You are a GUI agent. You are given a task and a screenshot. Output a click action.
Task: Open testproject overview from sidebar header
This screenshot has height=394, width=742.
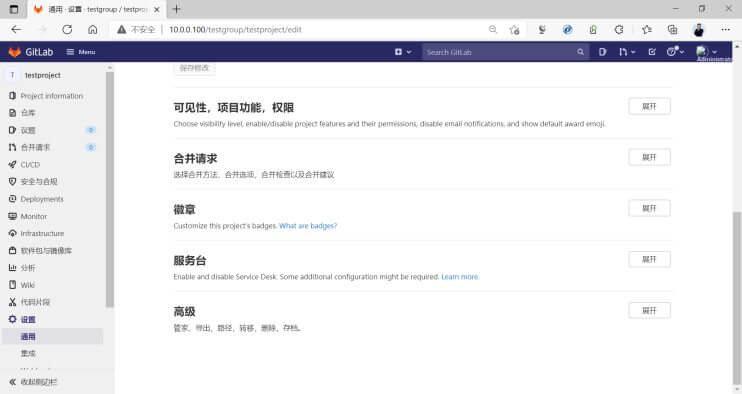(43, 75)
